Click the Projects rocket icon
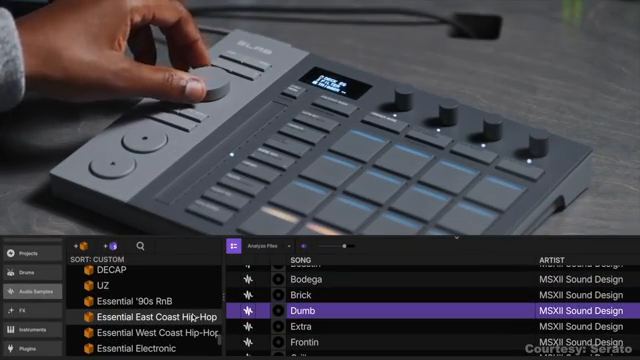This screenshot has width=640, height=360. (11, 253)
